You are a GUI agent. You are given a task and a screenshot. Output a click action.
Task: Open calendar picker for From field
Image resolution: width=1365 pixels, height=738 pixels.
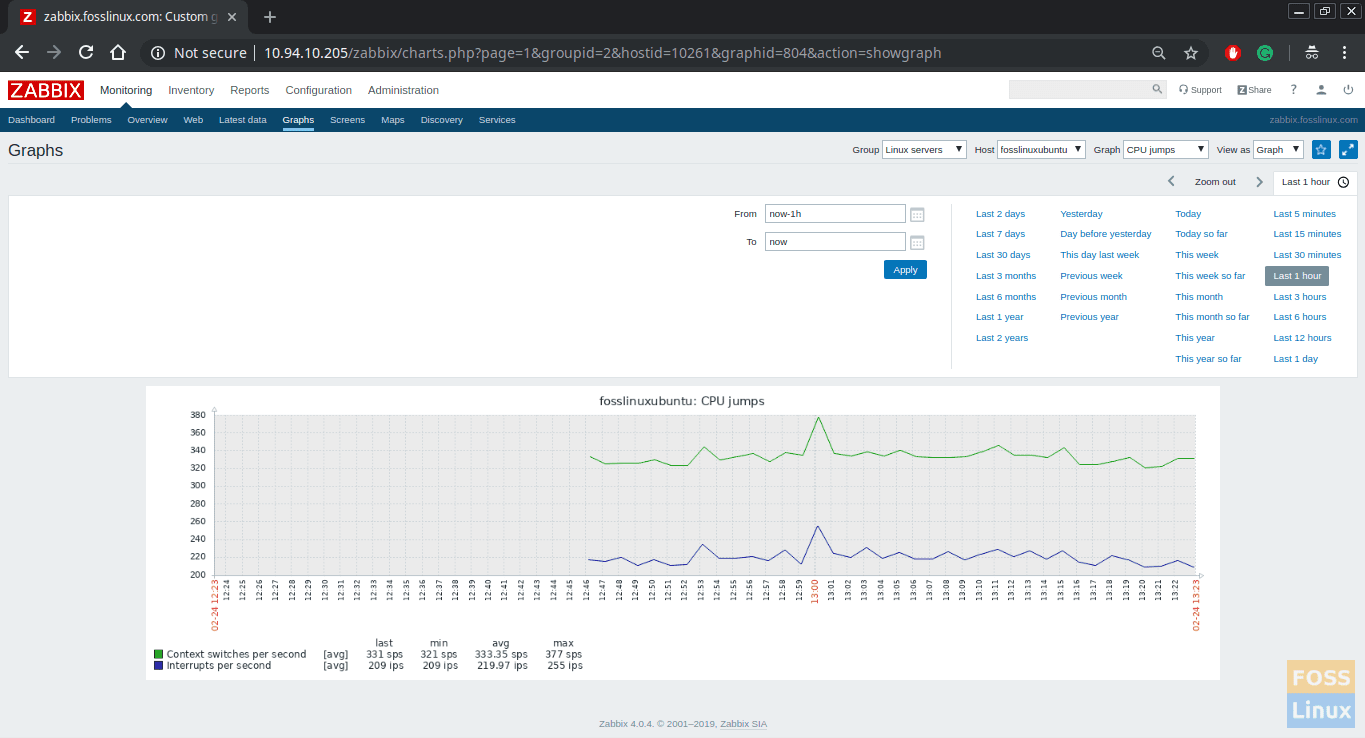tap(917, 214)
